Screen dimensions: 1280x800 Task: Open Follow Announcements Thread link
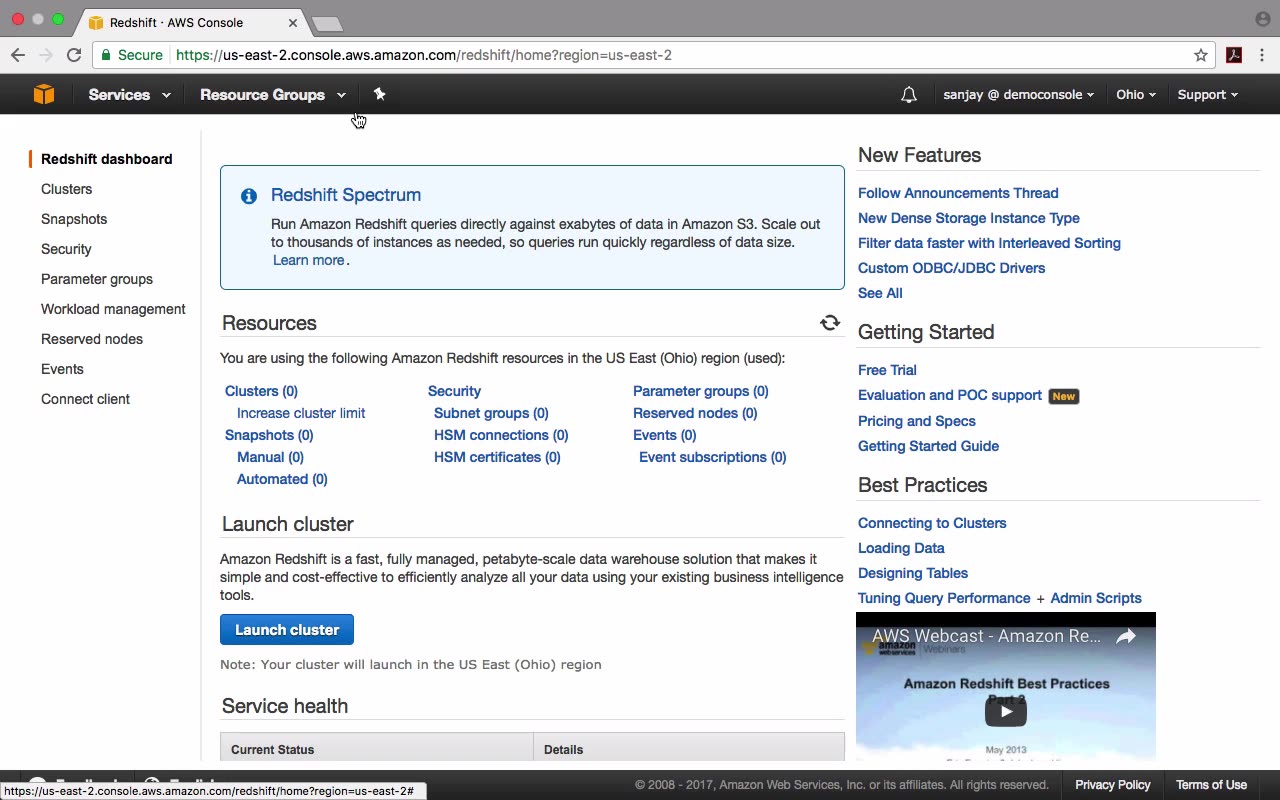tap(958, 193)
